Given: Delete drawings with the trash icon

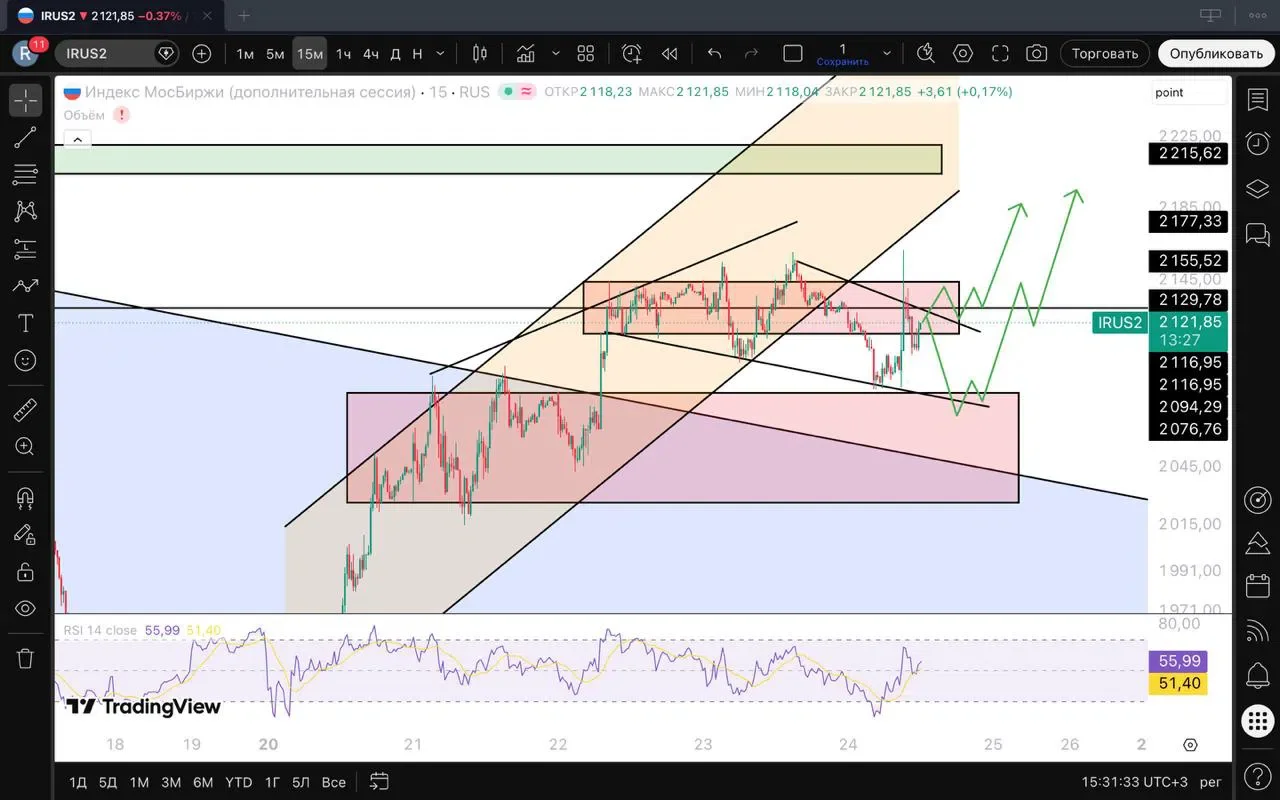Looking at the screenshot, I should pyautogui.click(x=25, y=658).
